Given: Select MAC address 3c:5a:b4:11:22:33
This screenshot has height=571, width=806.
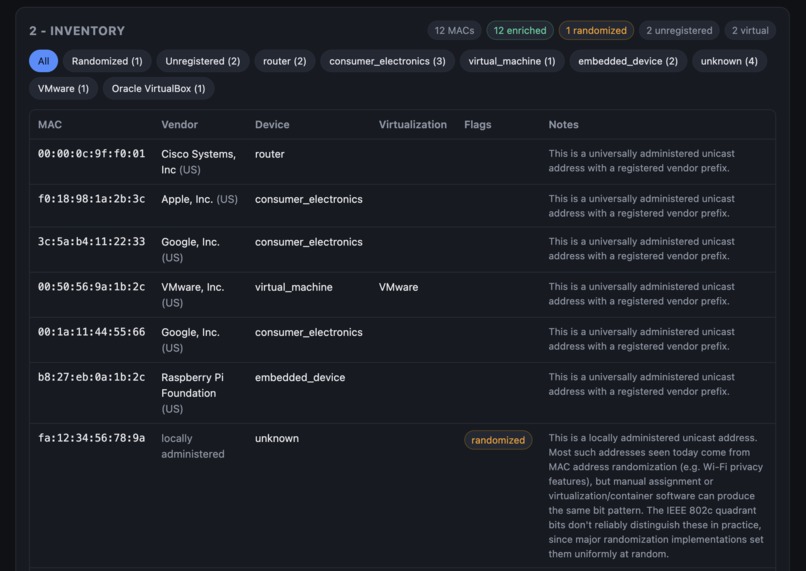Looking at the screenshot, I should click(91, 242).
